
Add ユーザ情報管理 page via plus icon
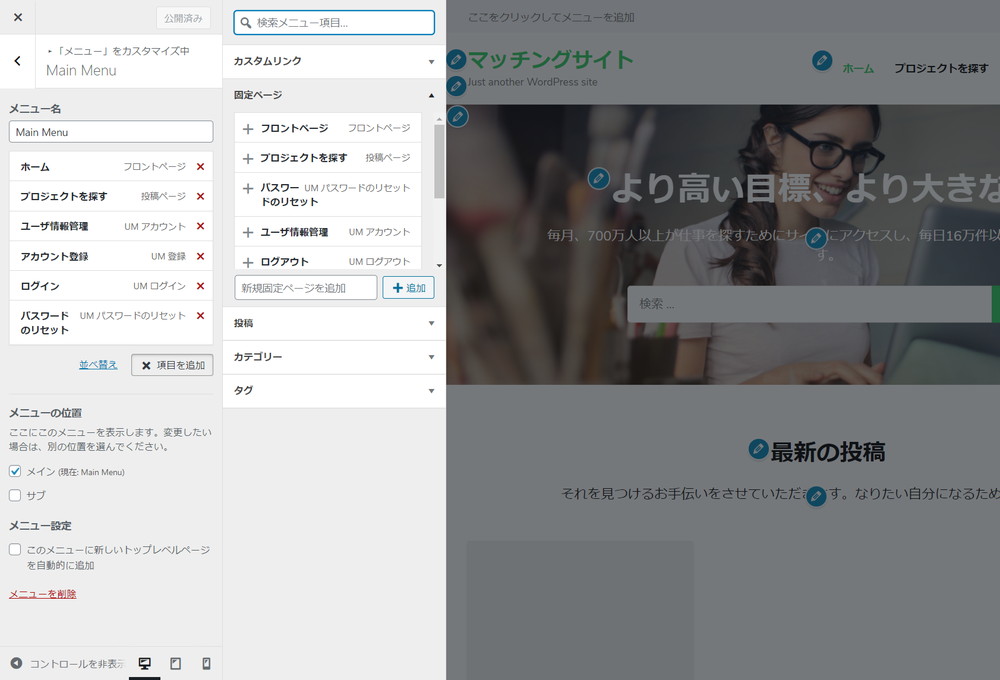[x=248, y=233]
